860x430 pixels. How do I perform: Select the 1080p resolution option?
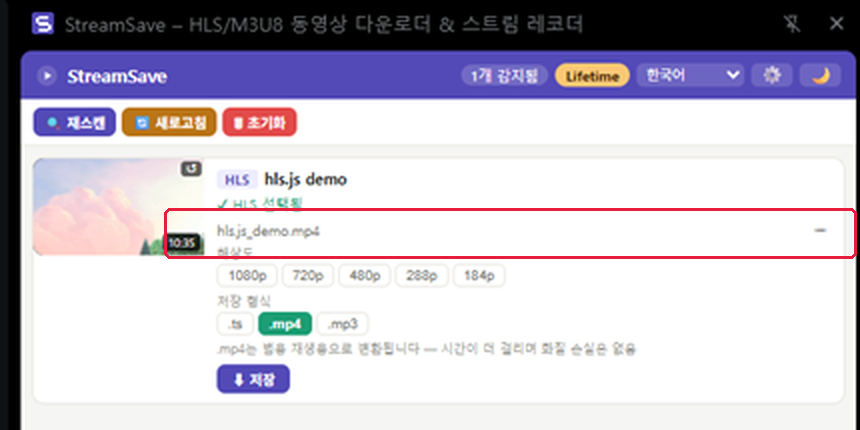(x=247, y=276)
